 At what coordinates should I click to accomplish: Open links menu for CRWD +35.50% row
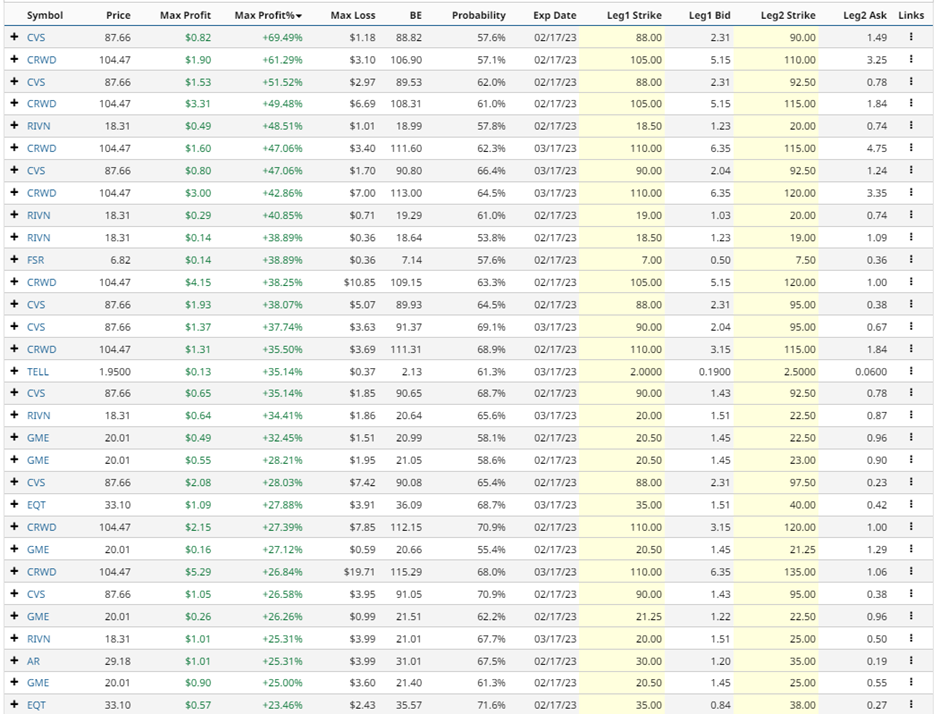[x=911, y=349]
